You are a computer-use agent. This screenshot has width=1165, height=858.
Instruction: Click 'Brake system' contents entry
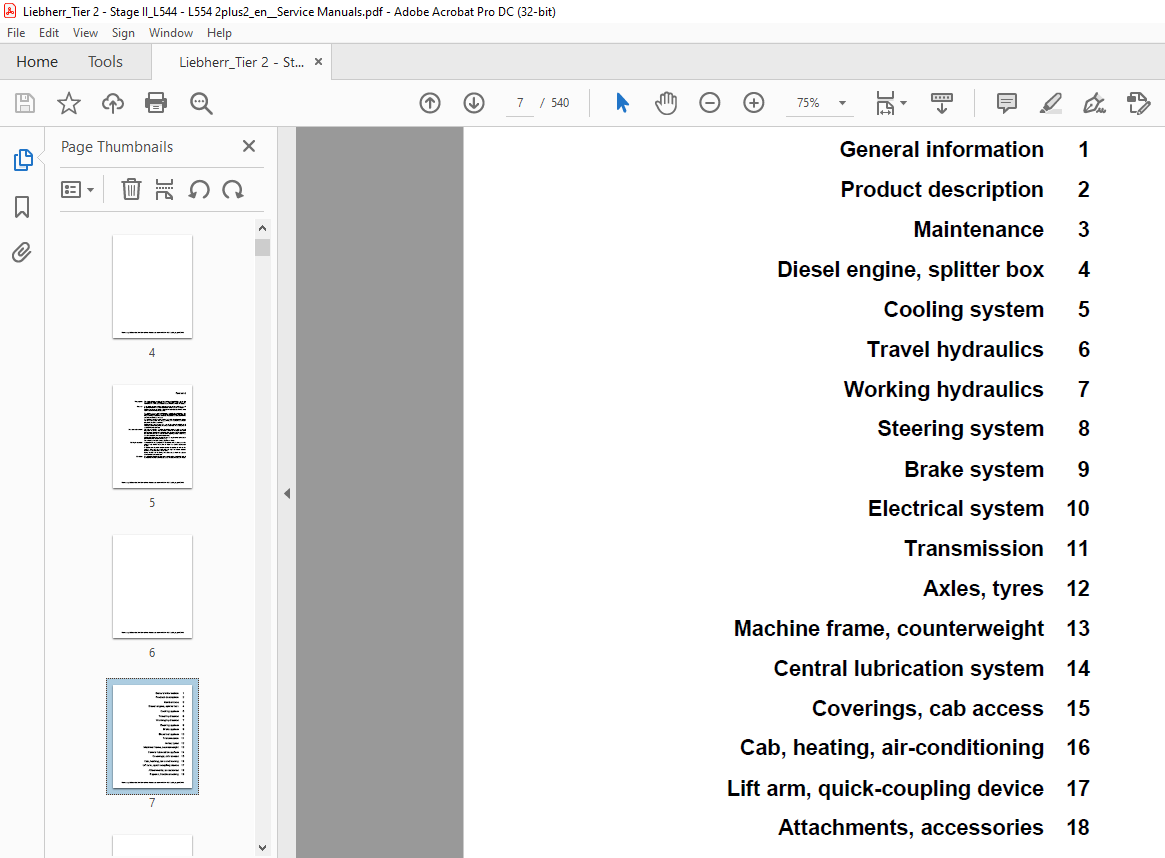(973, 469)
